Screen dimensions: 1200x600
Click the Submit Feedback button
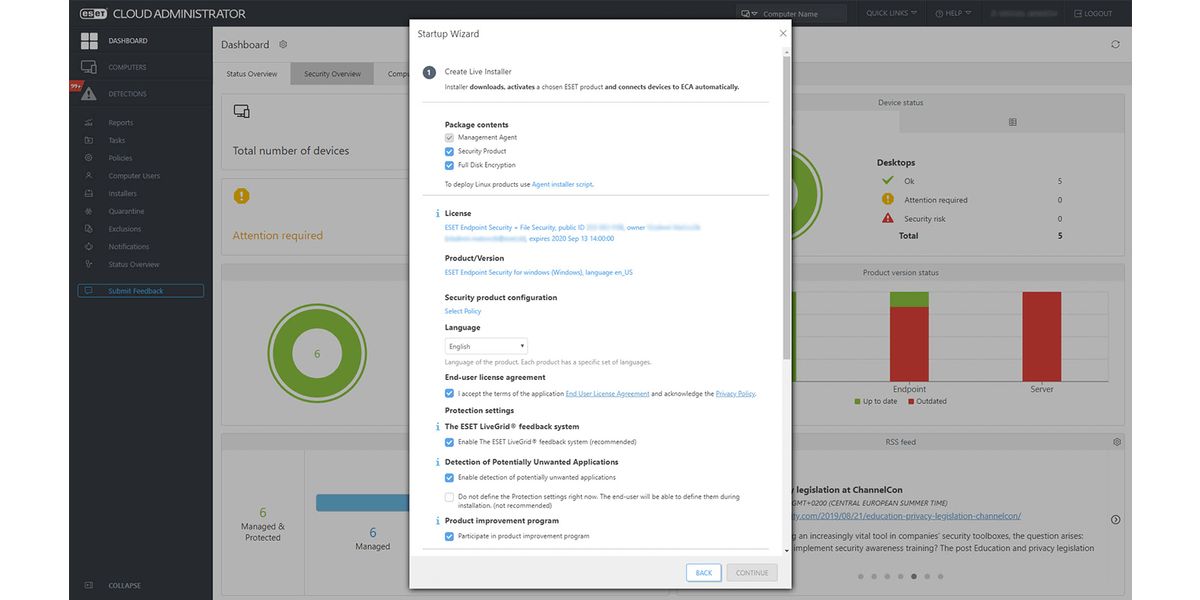click(x=141, y=291)
